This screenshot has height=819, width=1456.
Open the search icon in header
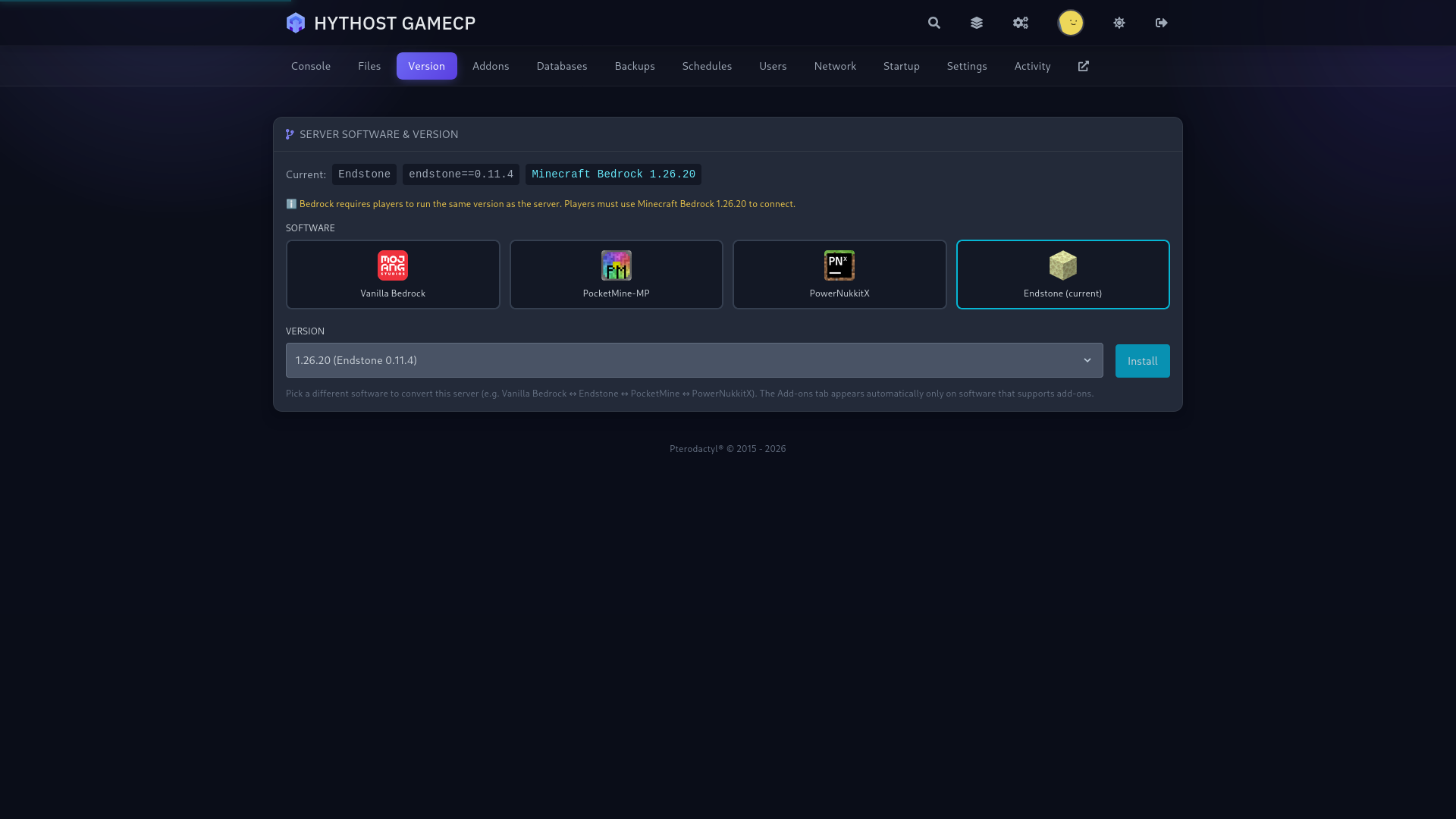click(934, 23)
